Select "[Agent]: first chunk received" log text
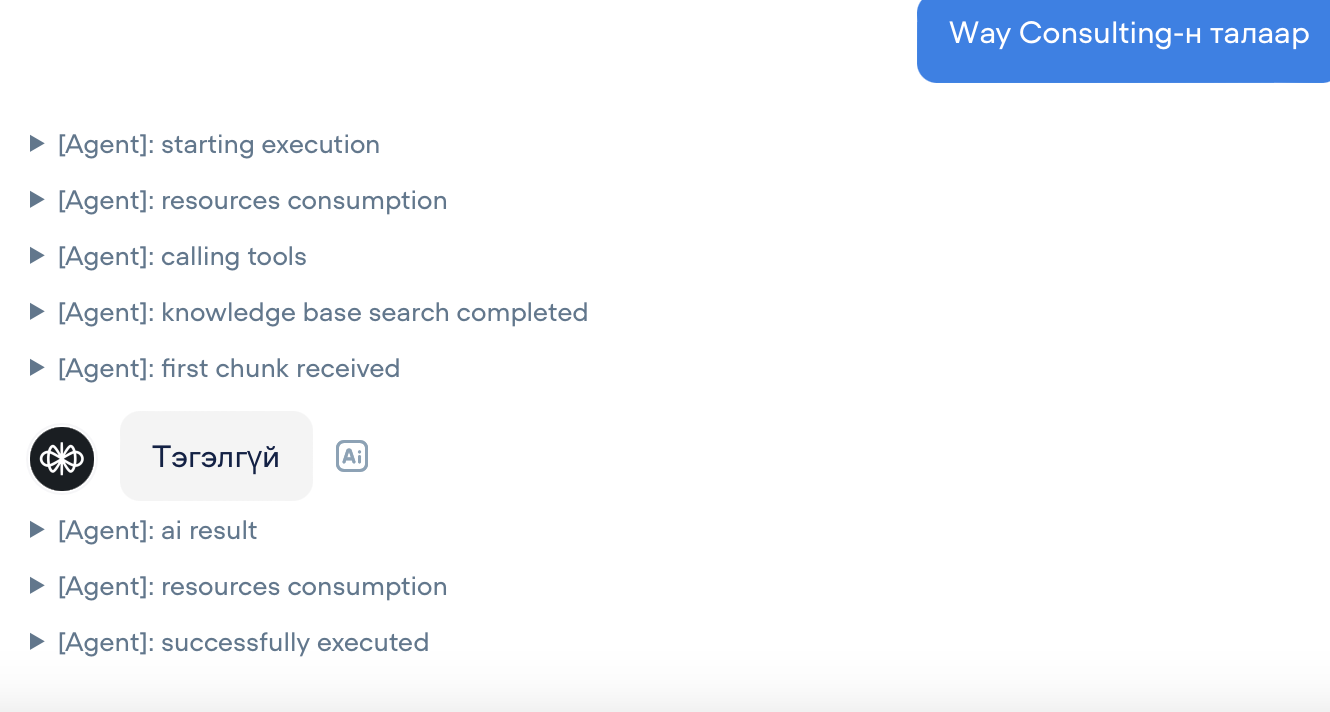This screenshot has width=1330, height=712. pos(229,368)
